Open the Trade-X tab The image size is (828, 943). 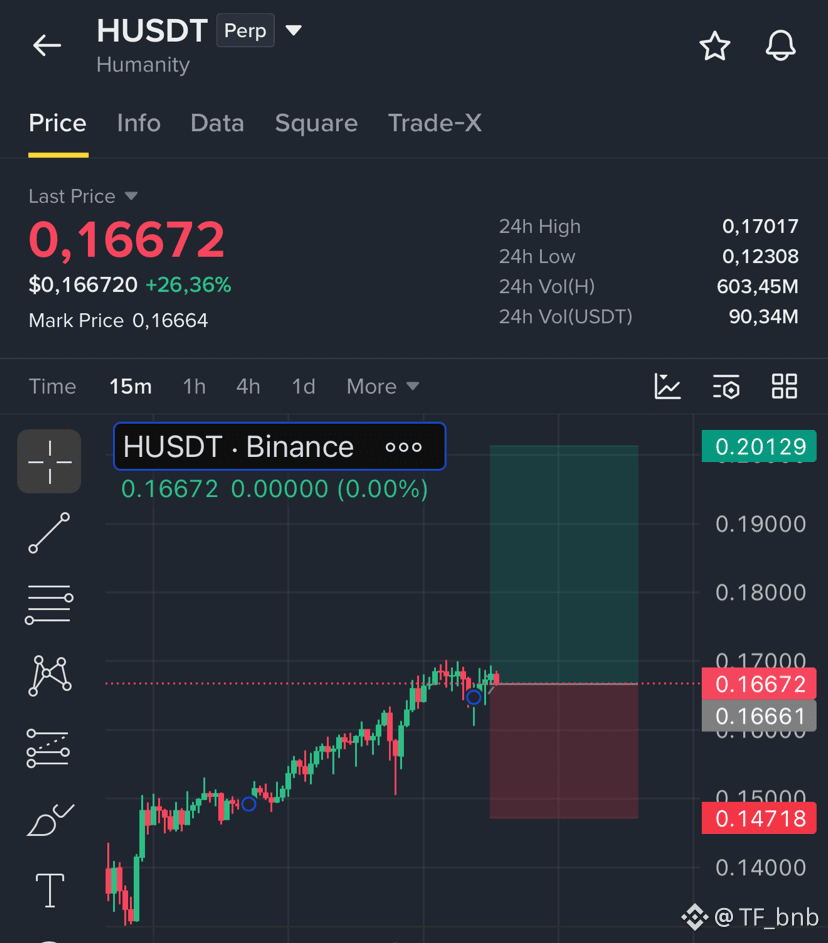pyautogui.click(x=435, y=123)
